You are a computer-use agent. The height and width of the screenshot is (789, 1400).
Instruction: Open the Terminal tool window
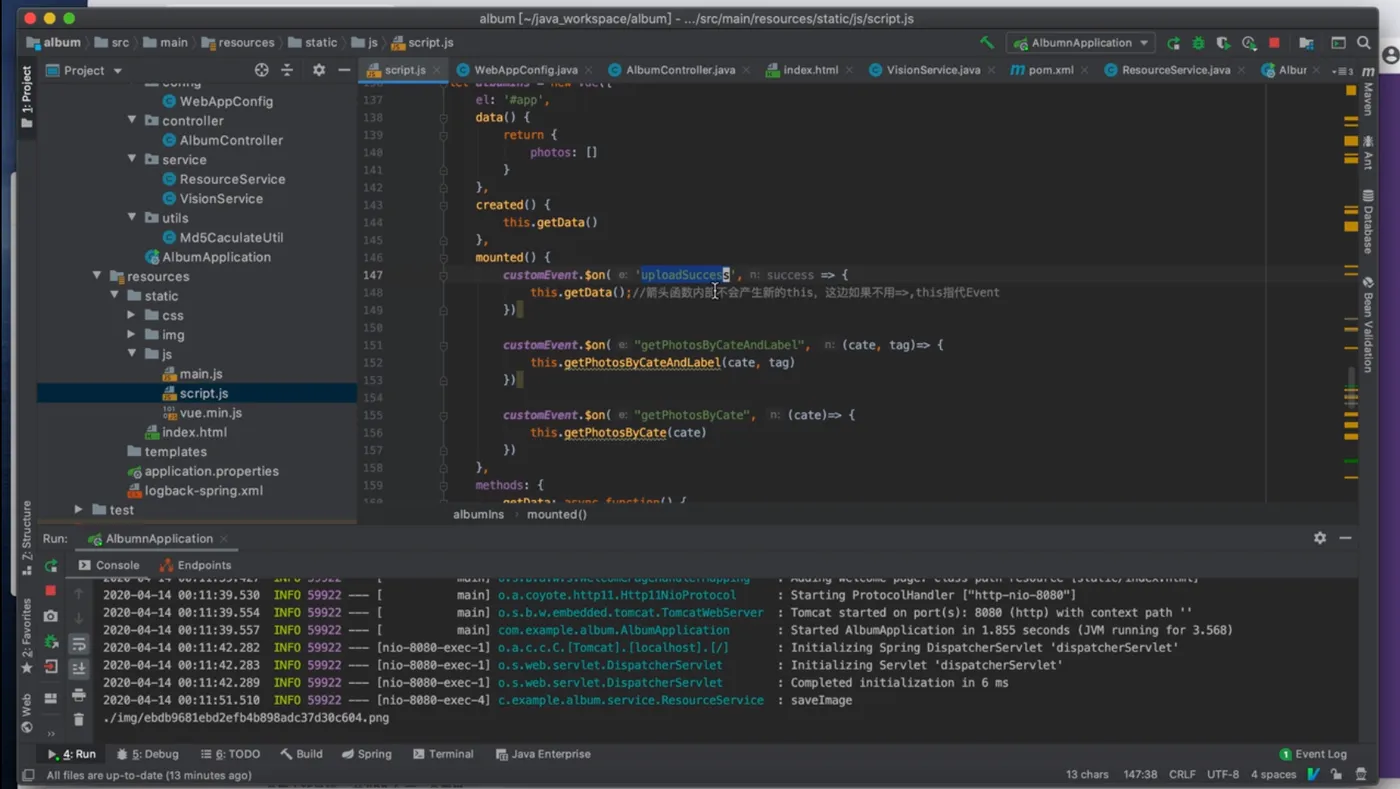[442, 754]
